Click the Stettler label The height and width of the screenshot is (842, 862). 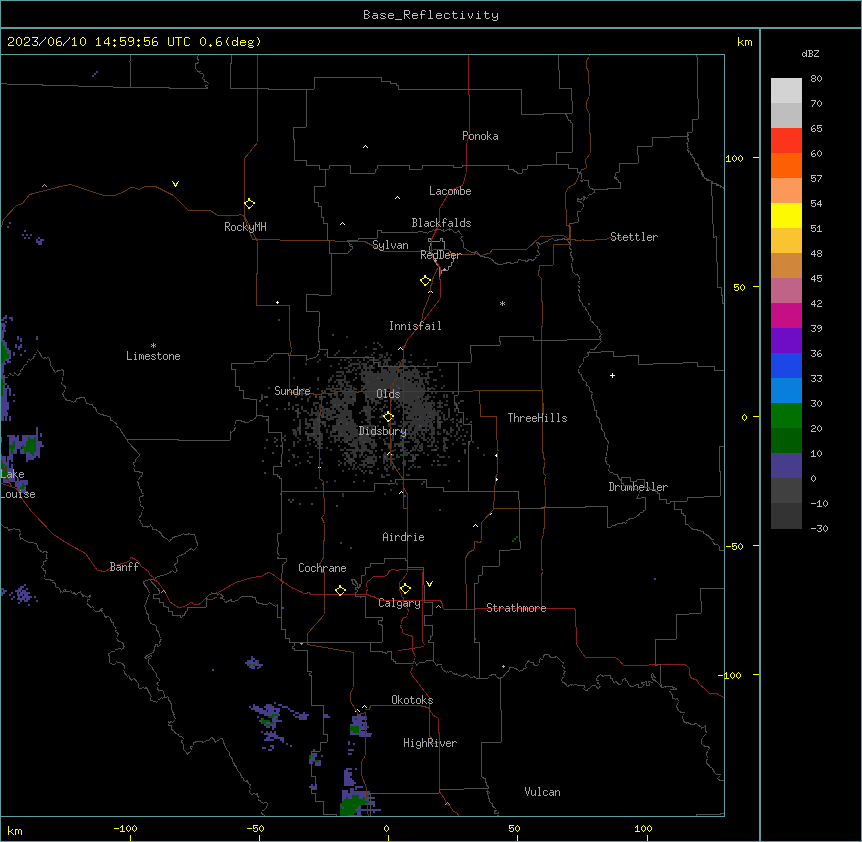pos(634,237)
